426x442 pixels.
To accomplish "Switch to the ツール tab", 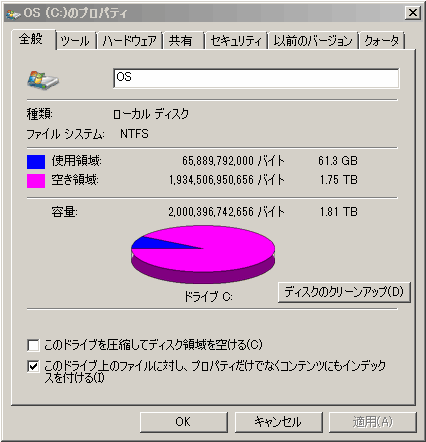I will (x=76, y=41).
